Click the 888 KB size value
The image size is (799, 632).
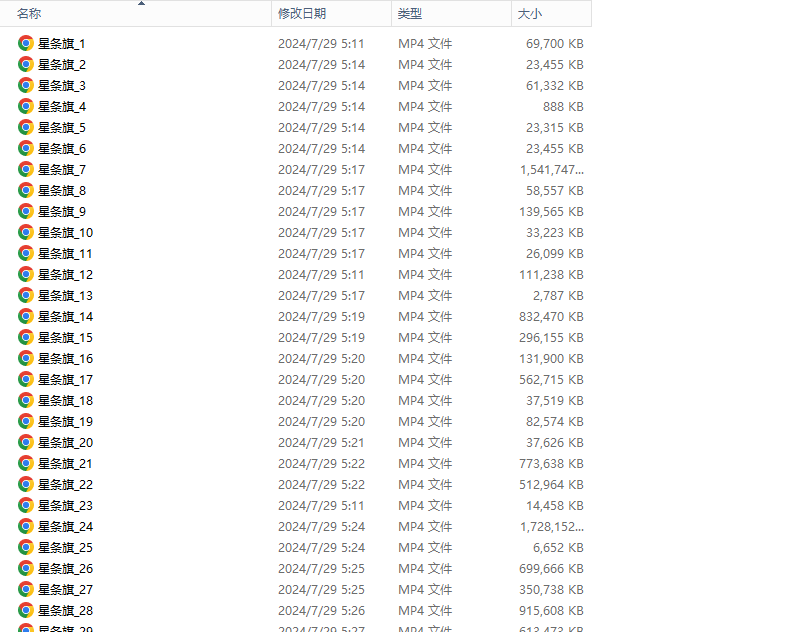pyautogui.click(x=563, y=107)
